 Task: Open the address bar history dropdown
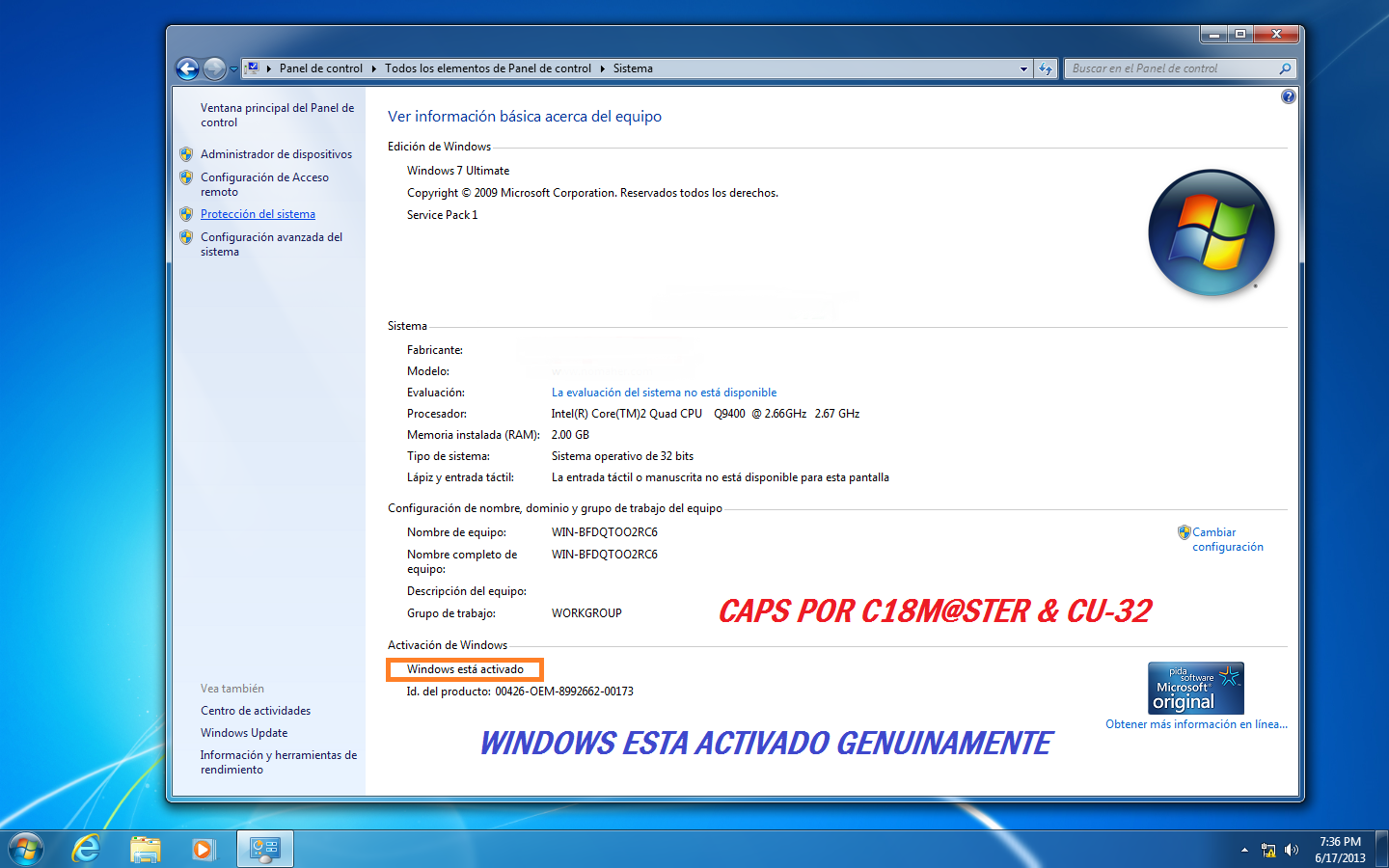(1023, 69)
